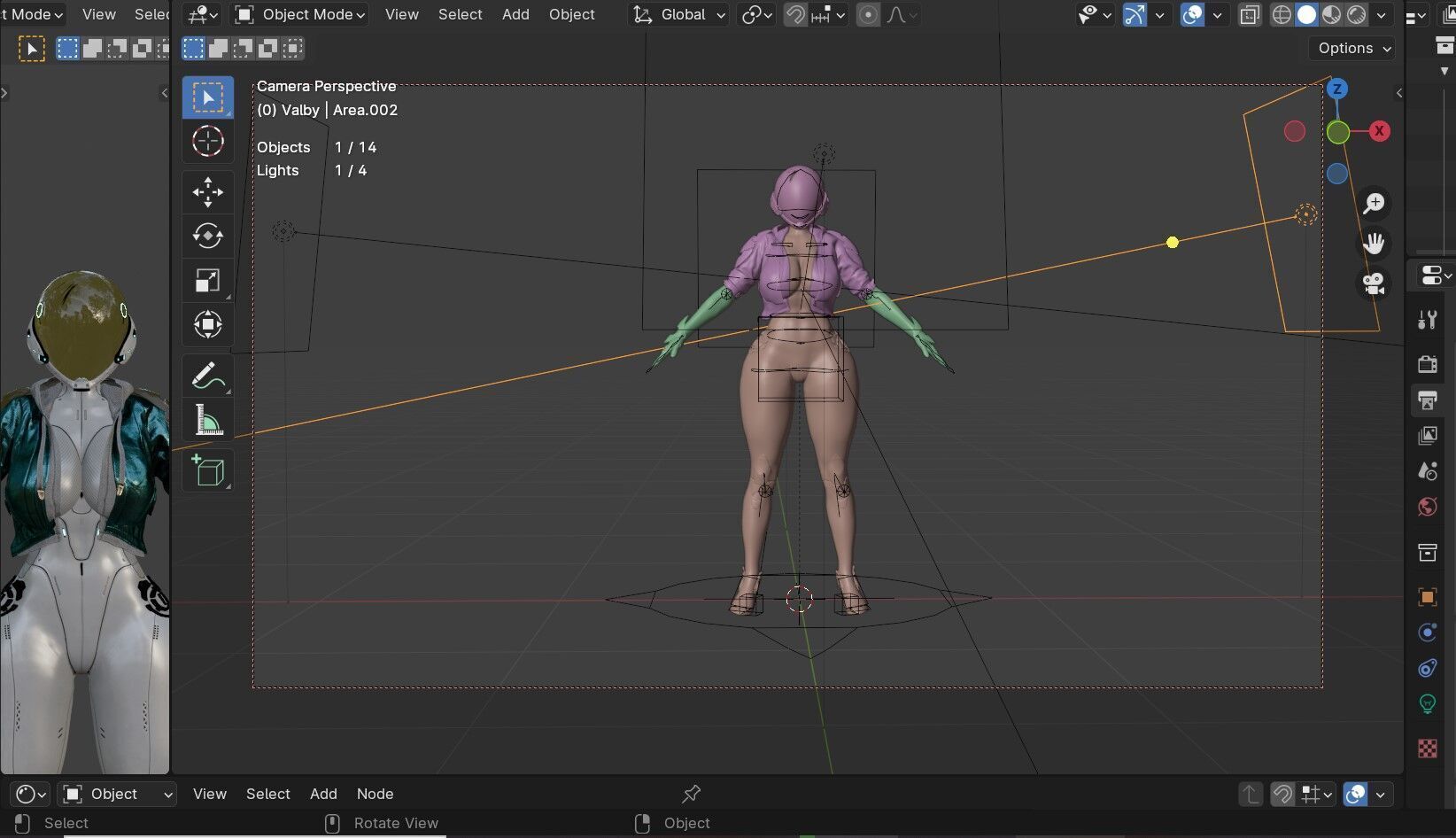The width and height of the screenshot is (1456, 838).
Task: Click the 3D cursor at character's feet
Action: click(x=799, y=600)
